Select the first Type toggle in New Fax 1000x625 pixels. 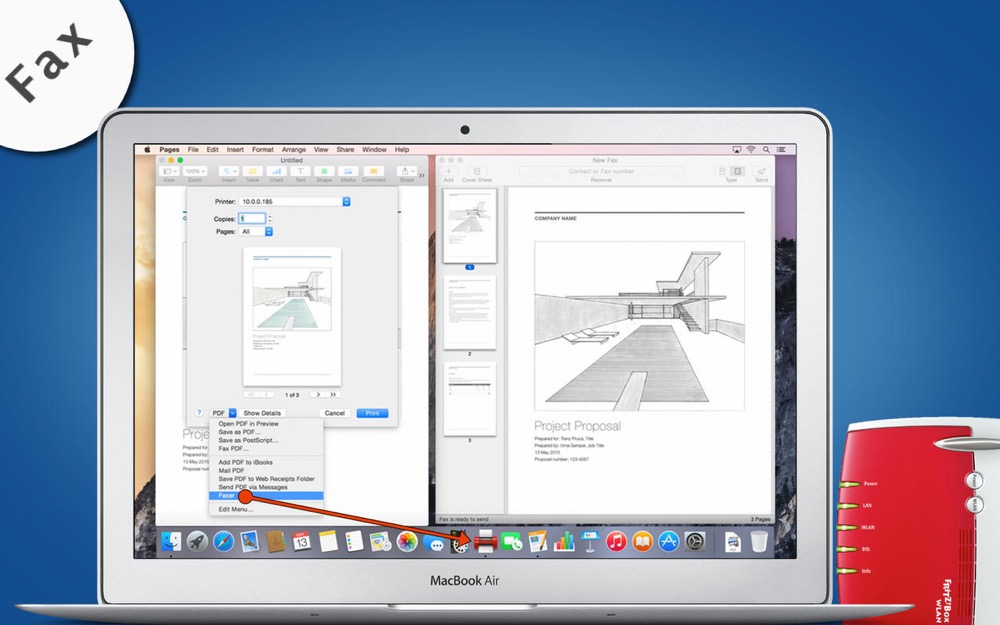(x=723, y=172)
